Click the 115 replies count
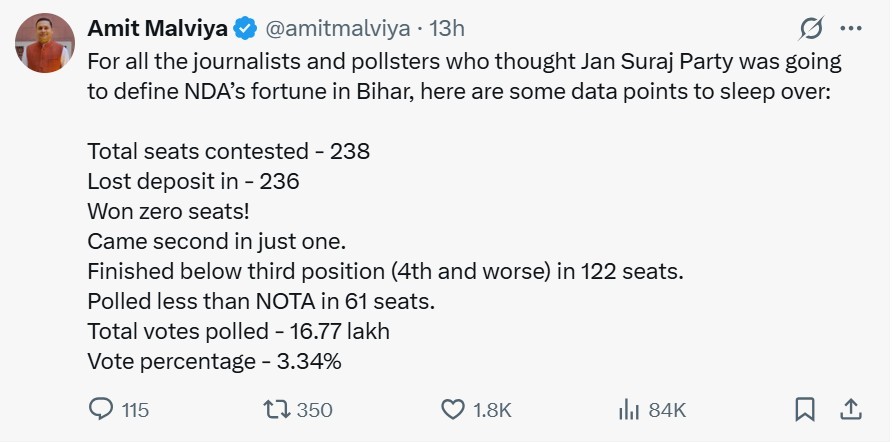The height and width of the screenshot is (442, 892). [135, 410]
